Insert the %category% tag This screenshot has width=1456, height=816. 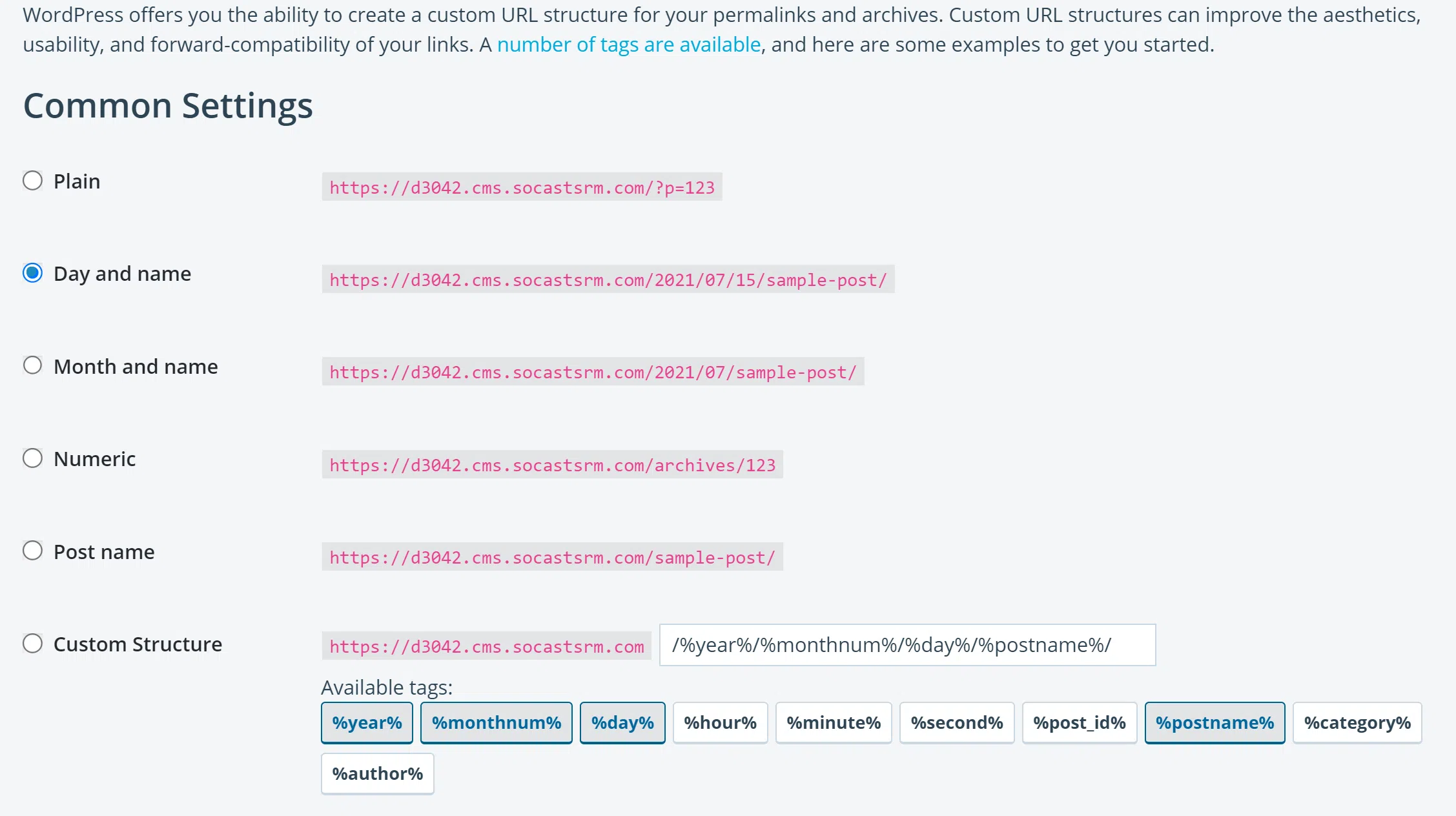1357,722
